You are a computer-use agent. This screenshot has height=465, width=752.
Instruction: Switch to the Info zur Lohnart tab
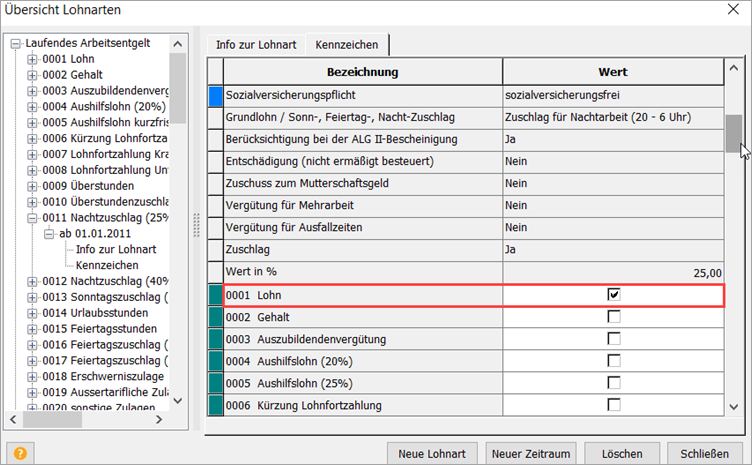(x=255, y=45)
